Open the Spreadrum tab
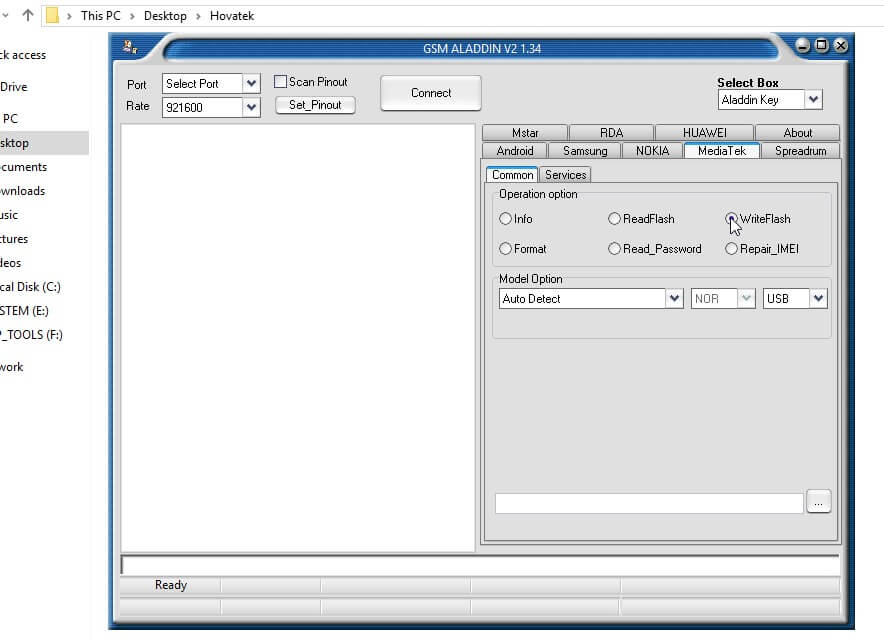The width and height of the screenshot is (884, 642). [x=801, y=151]
